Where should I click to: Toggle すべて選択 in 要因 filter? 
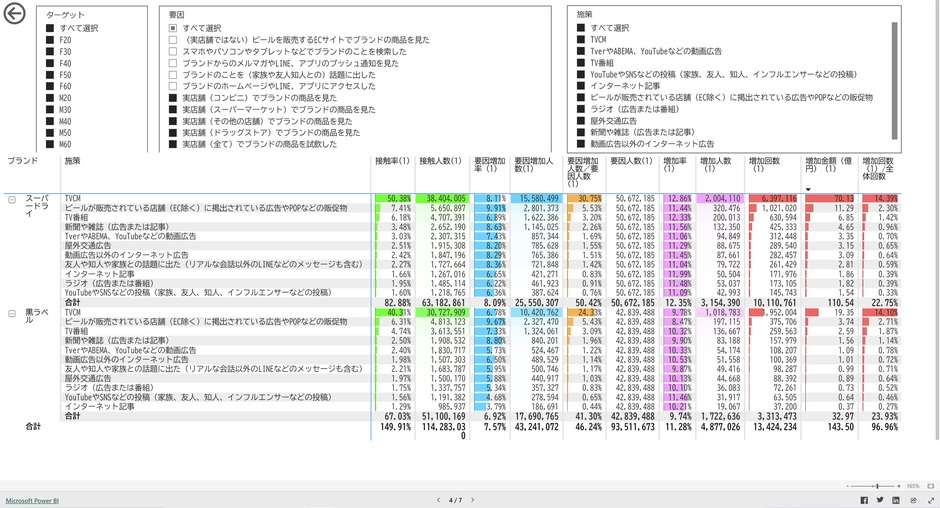tap(173, 28)
